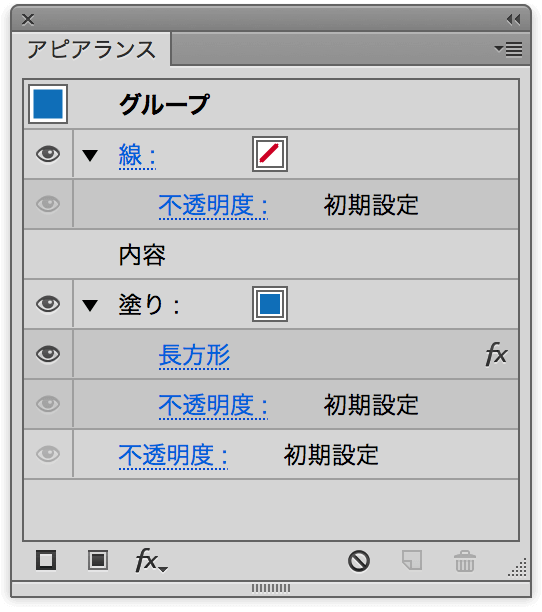Image resolution: width=542 pixels, height=612 pixels.
Task: Click the fx icon on 長方形 row
Action: [x=496, y=354]
